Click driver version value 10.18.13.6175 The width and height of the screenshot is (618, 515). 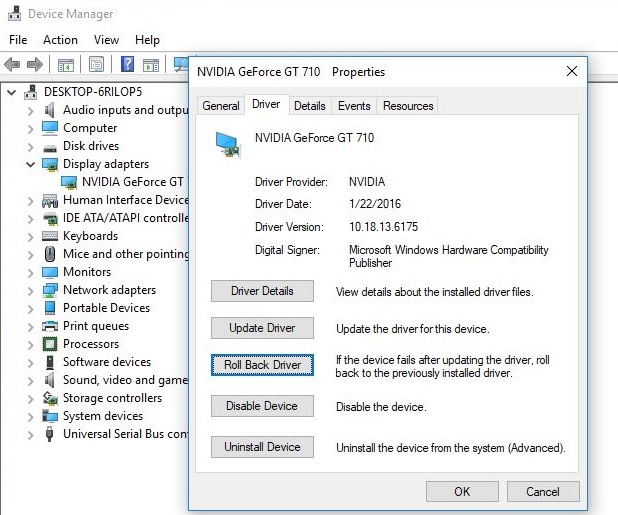383,227
